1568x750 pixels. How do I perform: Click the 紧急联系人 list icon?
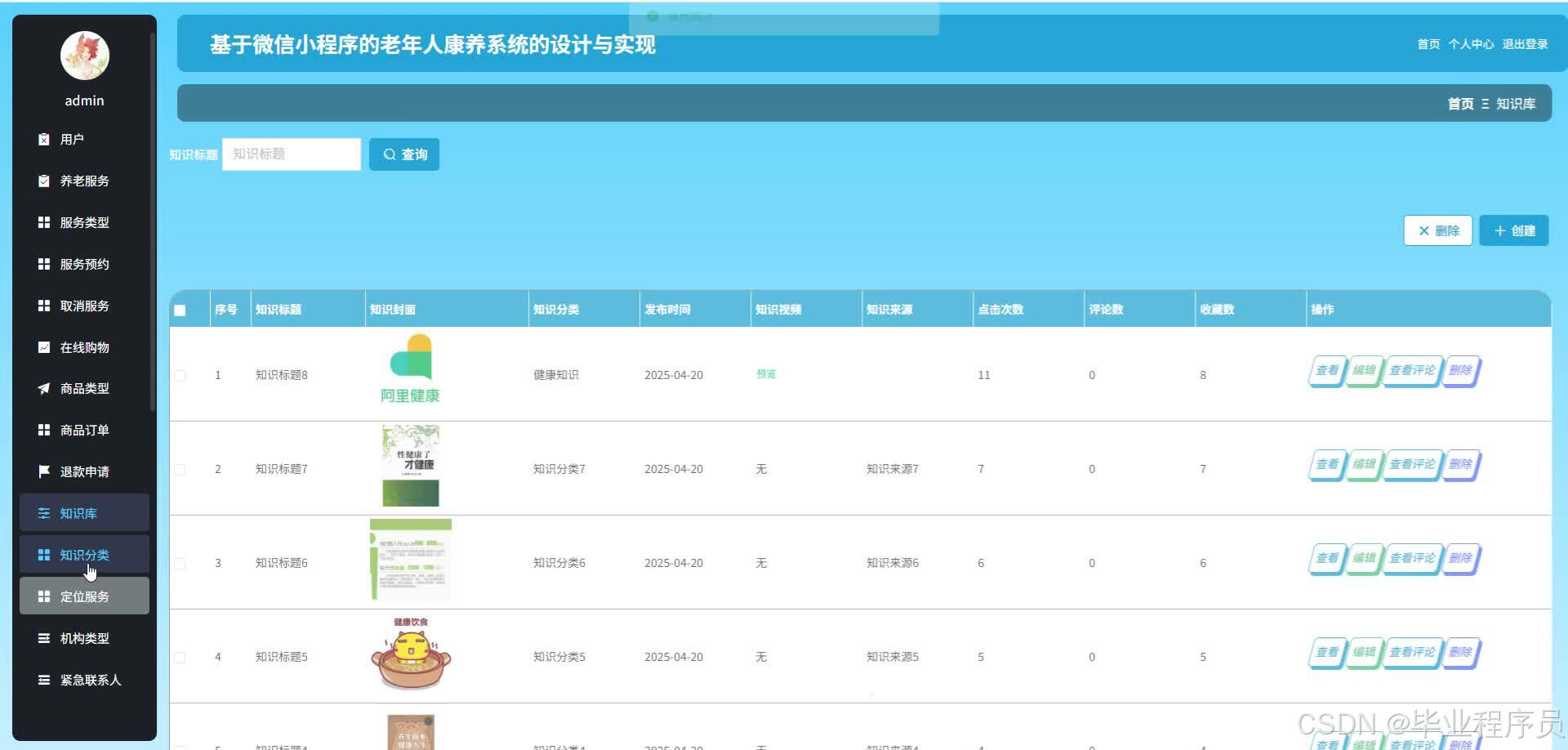[x=44, y=680]
